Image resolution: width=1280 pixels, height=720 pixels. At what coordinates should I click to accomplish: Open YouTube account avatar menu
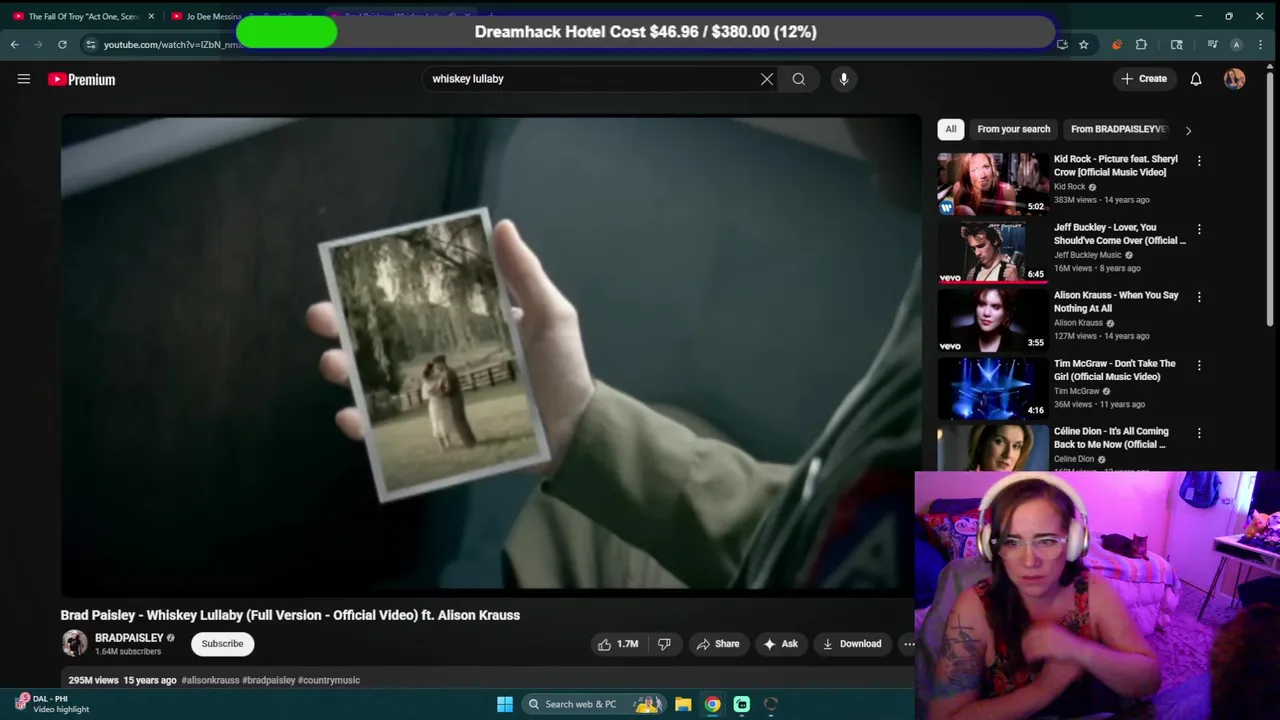point(1234,79)
